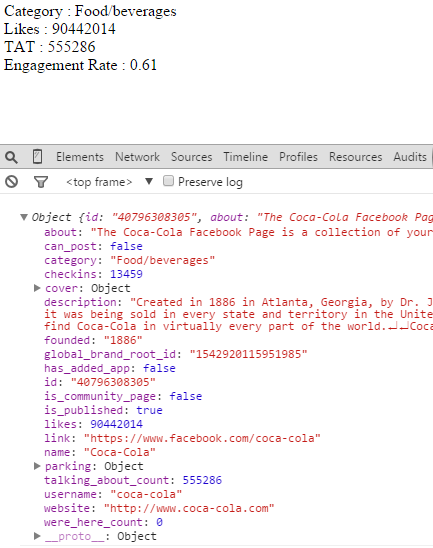
Task: Clear console with the ban icon
Action: [x=12, y=182]
